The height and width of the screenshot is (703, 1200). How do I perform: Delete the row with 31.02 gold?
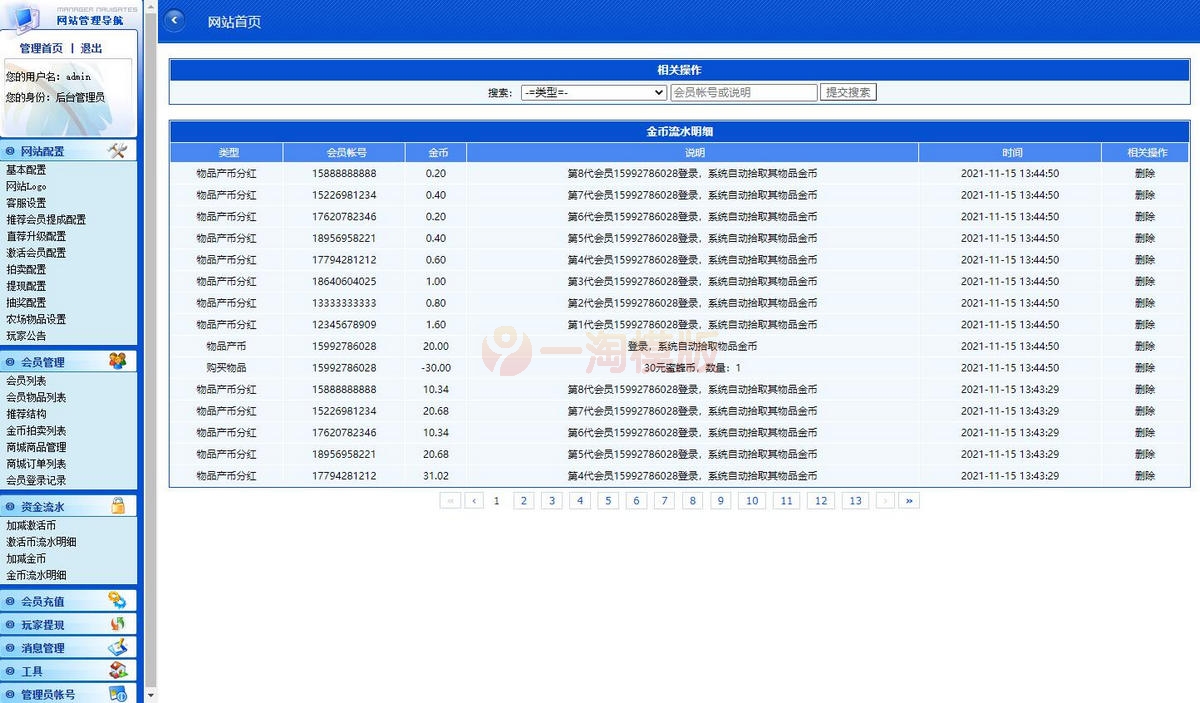1145,476
